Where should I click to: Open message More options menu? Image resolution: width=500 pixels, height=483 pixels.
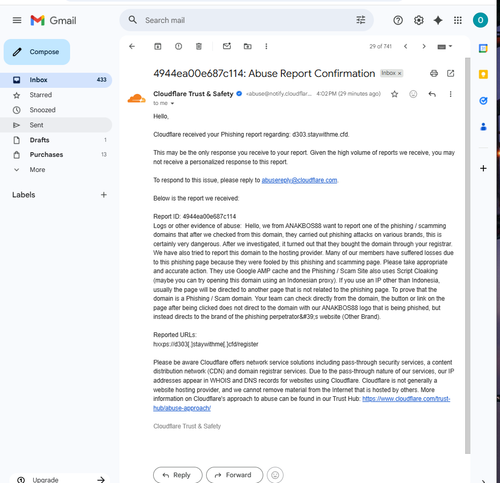click(450, 94)
